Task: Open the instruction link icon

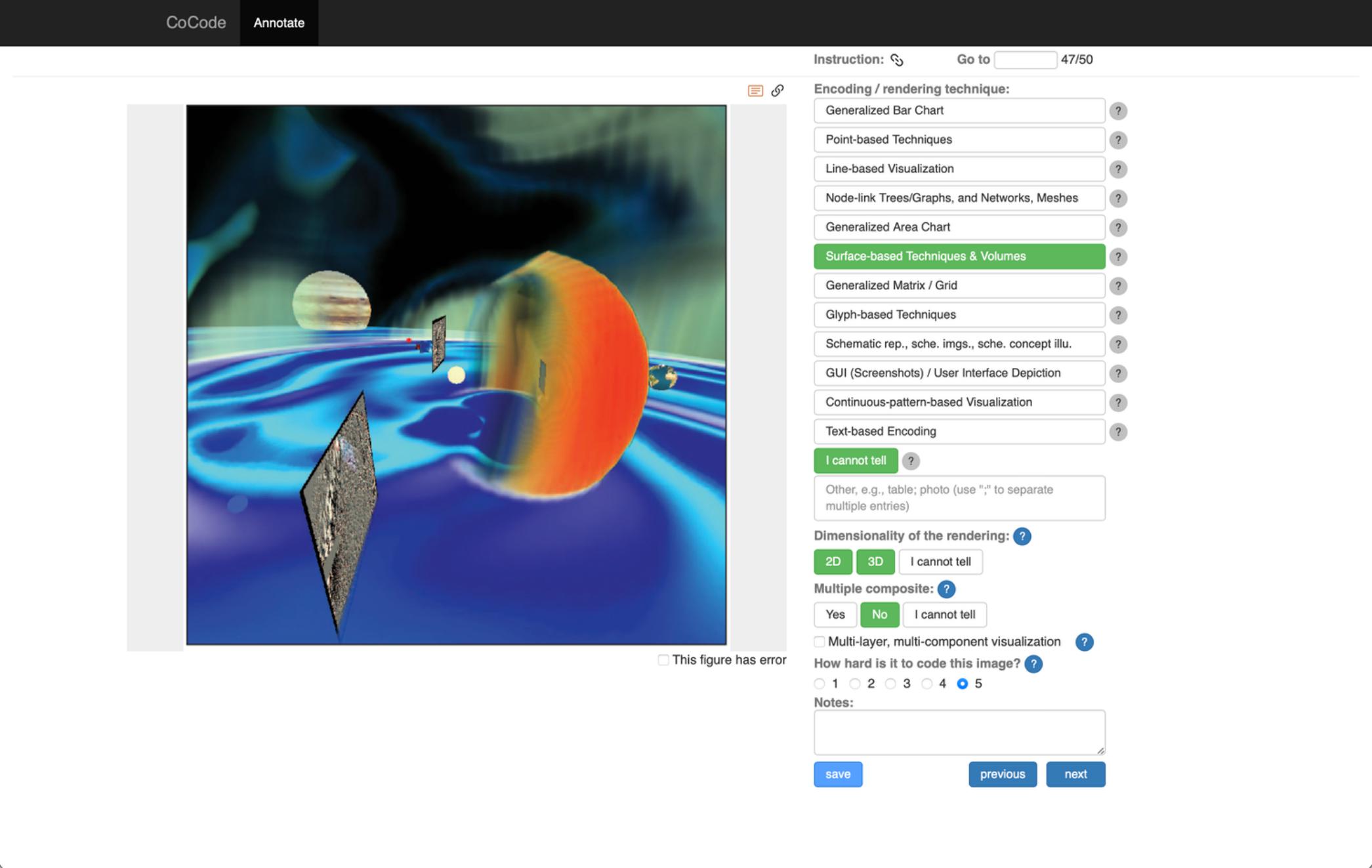Action: [897, 60]
